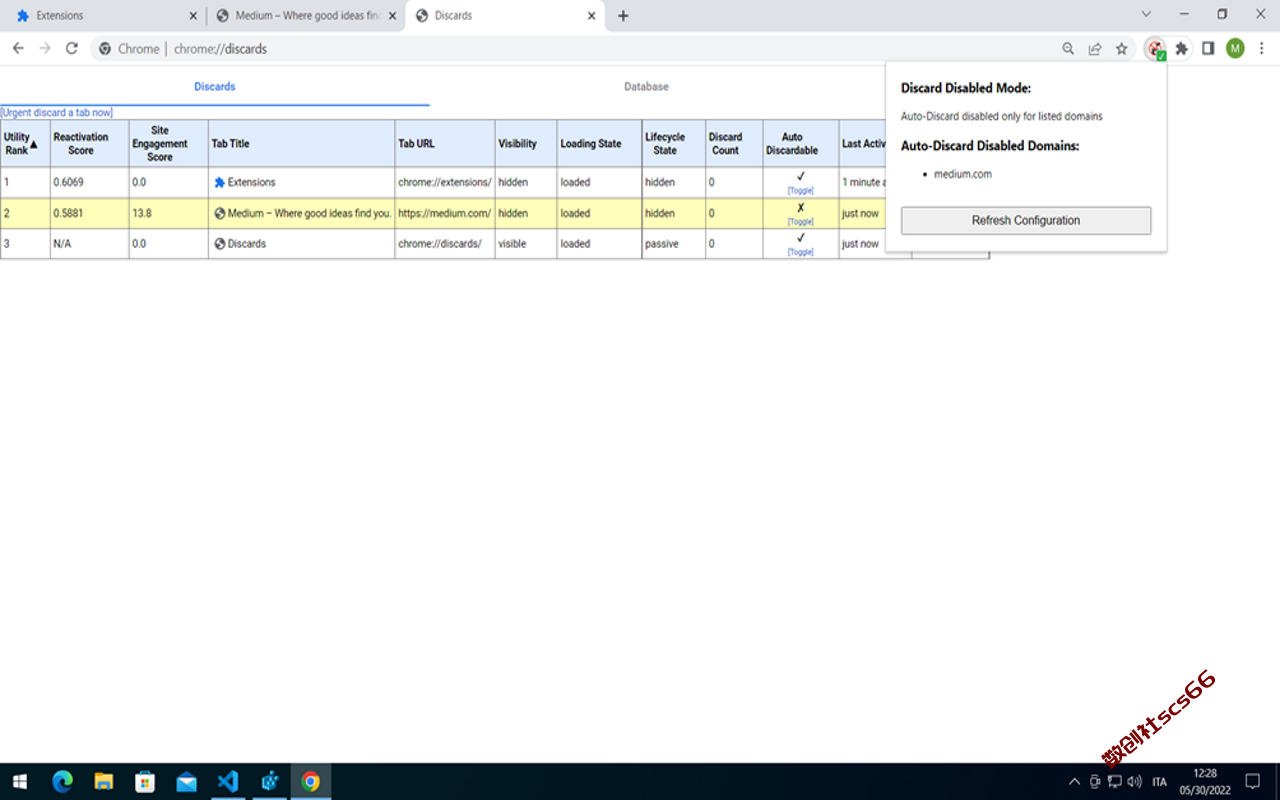This screenshot has width=1280, height=800.
Task: Close the Extensions tab
Action: pos(193,16)
